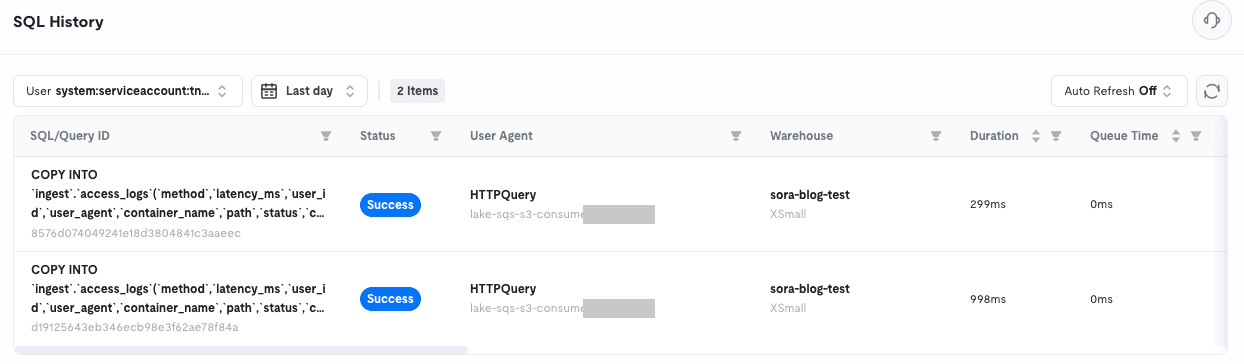1244x364 pixels.
Task: Open filter for Queue Time column
Action: point(1196,136)
